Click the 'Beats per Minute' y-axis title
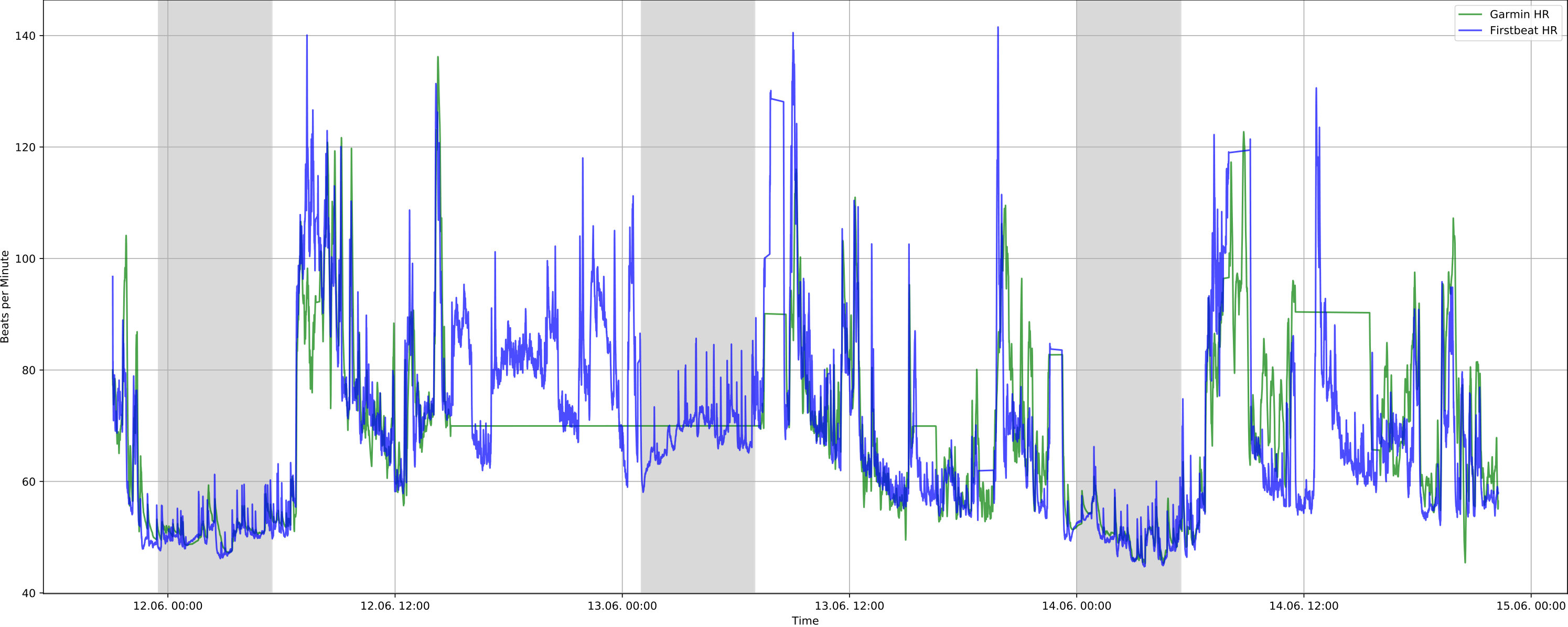Image resolution: width=1568 pixels, height=627 pixels. click(5, 297)
